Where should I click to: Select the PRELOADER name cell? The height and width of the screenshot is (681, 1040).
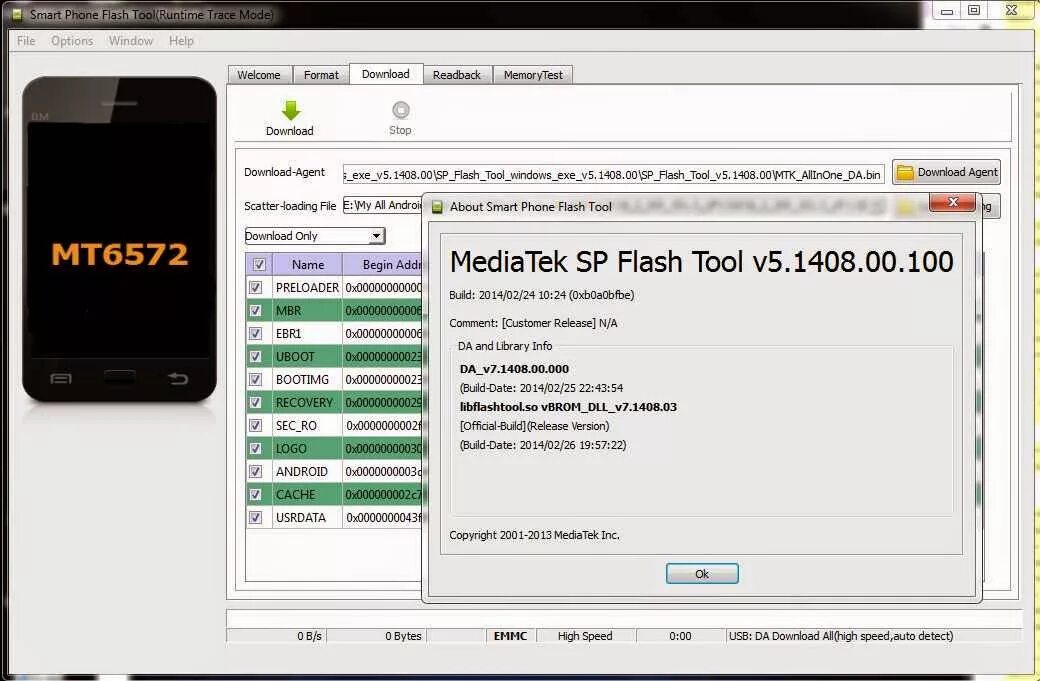pyautogui.click(x=307, y=287)
